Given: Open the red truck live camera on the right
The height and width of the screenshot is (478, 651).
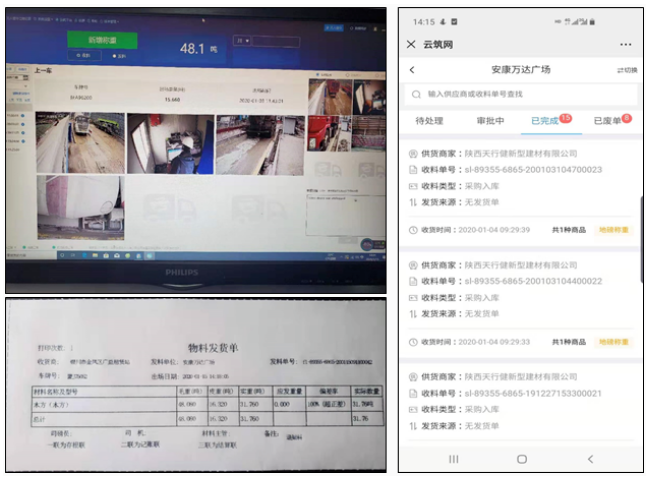Looking at the screenshot, I should click(329, 133).
